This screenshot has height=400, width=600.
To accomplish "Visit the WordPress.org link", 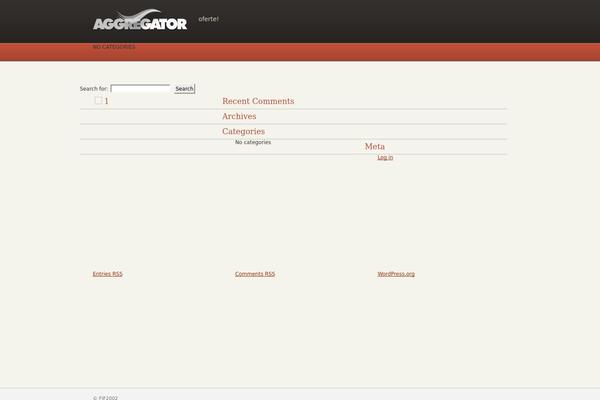I will tap(396, 274).
